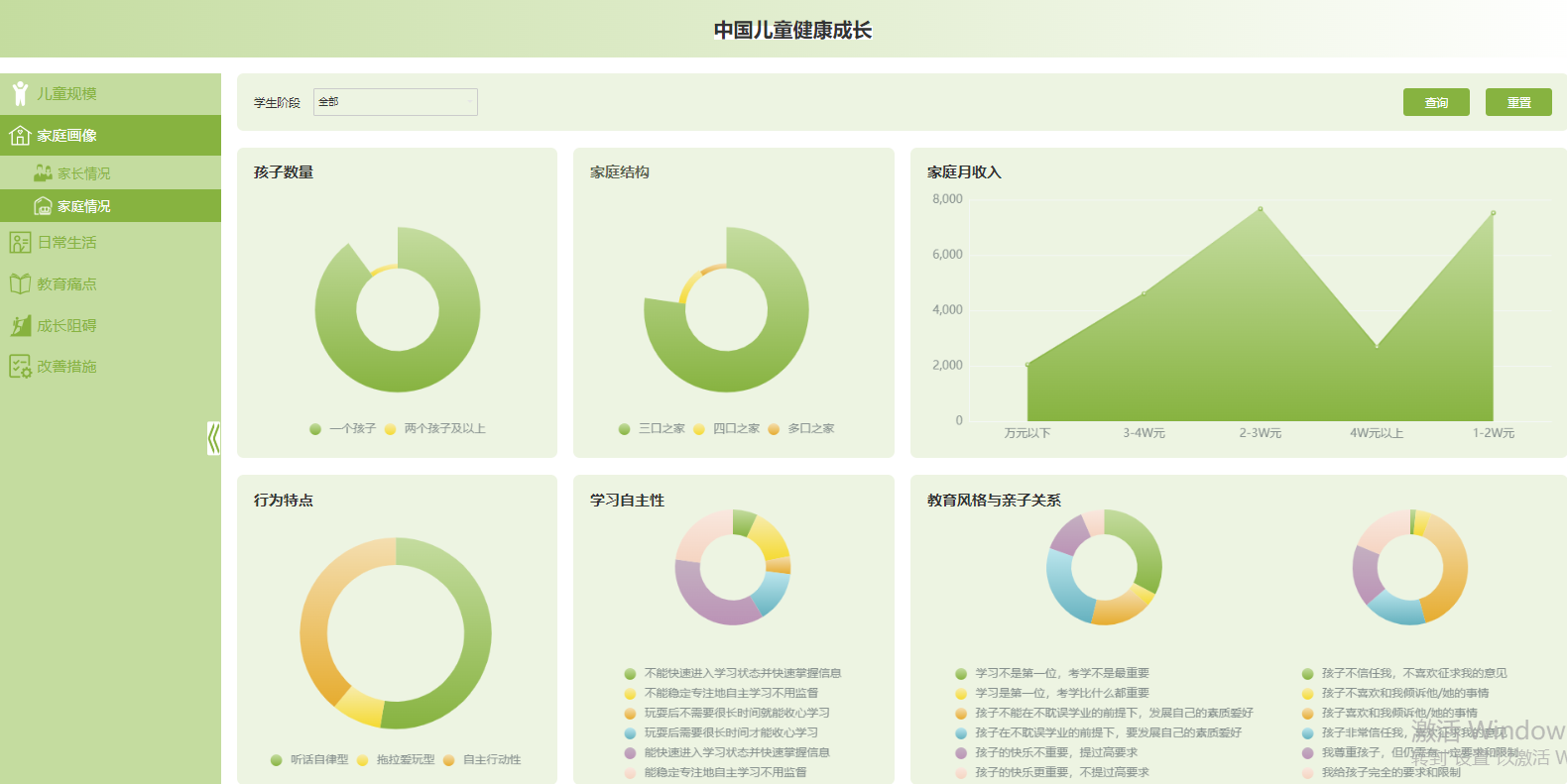The width and height of the screenshot is (1567, 784).
Task: Click blue swatch for 玩耍后需要很长时间才能收心学习
Action: [x=630, y=732]
